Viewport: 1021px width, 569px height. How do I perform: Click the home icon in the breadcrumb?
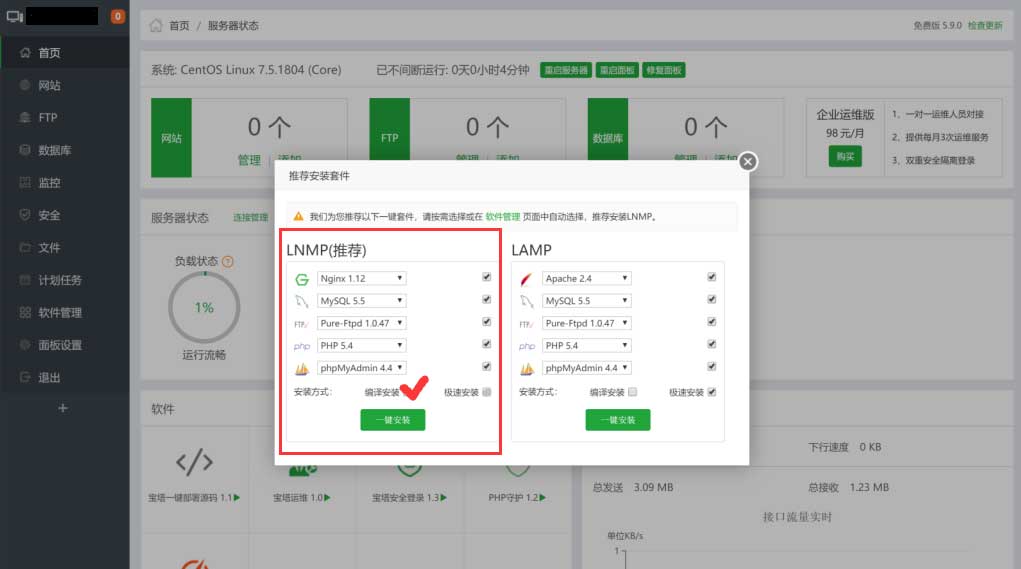pyautogui.click(x=156, y=25)
